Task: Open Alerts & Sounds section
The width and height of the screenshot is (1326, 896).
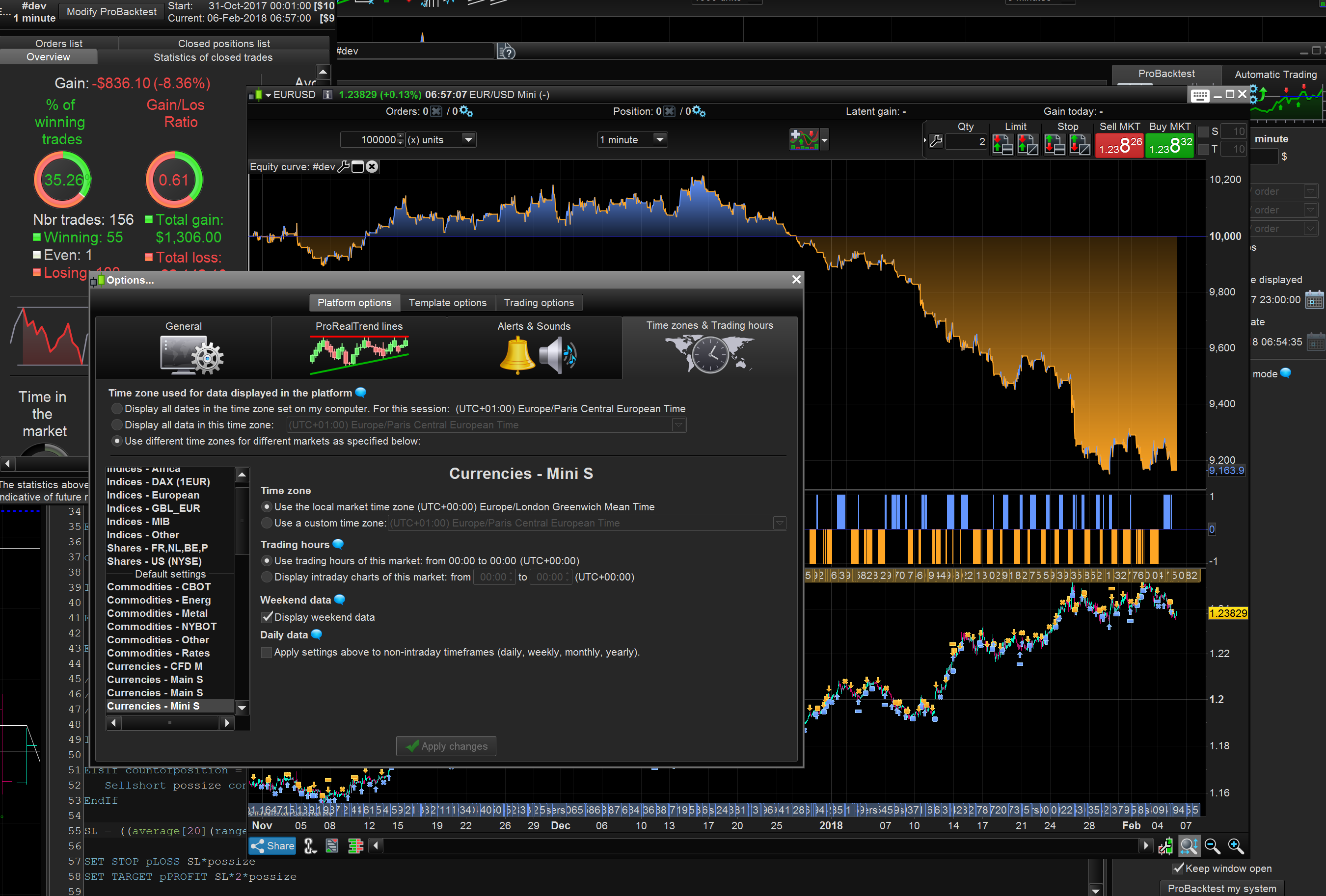Action: pyautogui.click(x=534, y=347)
